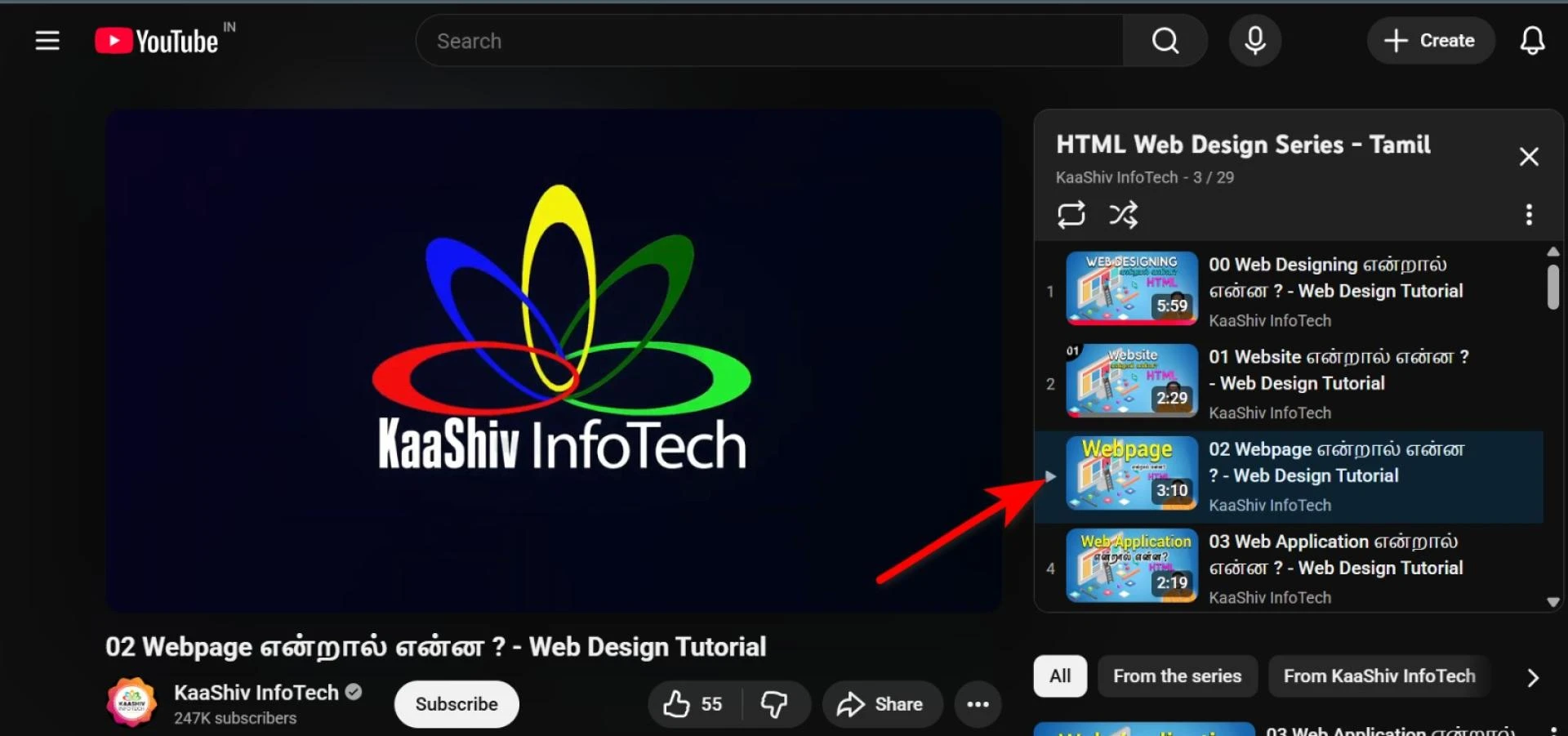Open KaaShiv InfoTech channel avatar

131,703
